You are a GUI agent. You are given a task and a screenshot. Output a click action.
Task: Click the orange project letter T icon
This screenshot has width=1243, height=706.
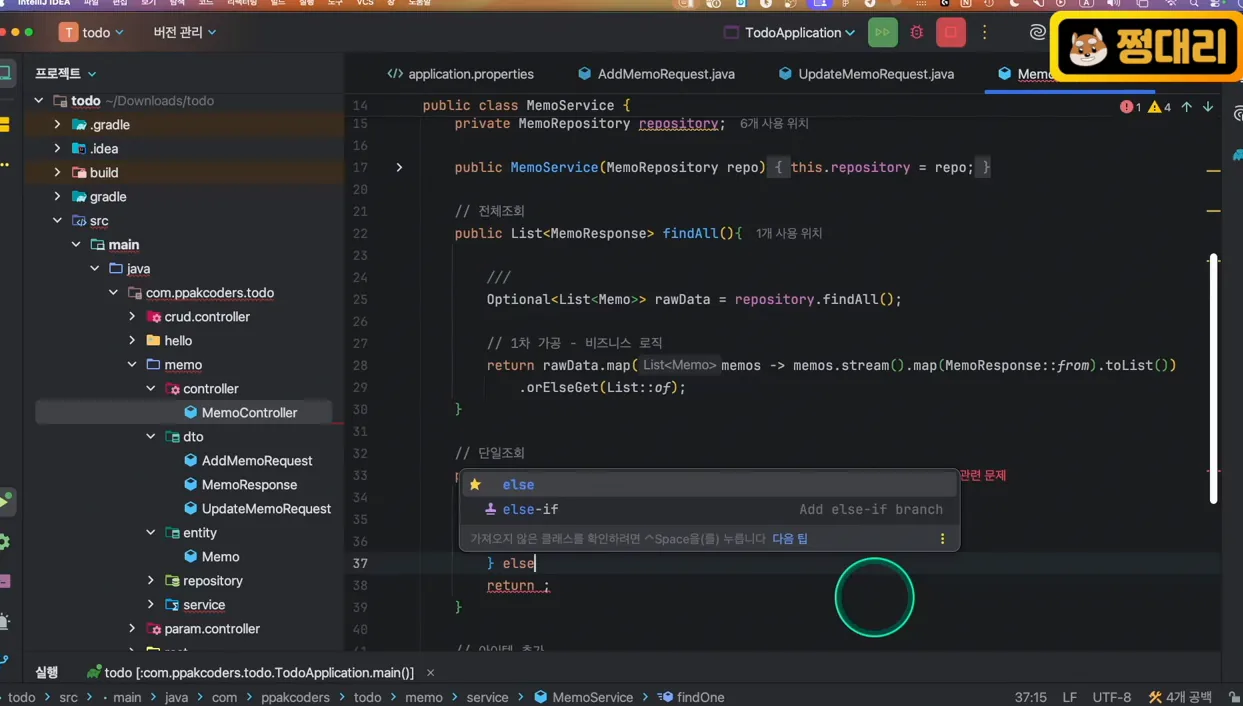tap(68, 33)
